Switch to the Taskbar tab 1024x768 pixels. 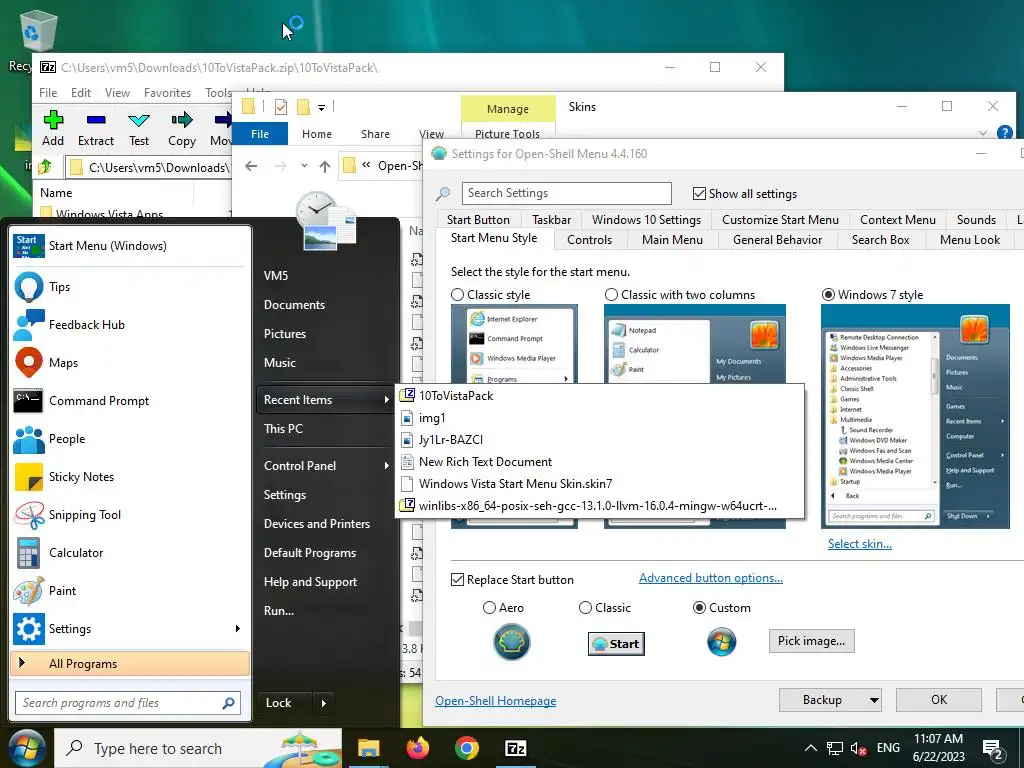click(x=551, y=219)
